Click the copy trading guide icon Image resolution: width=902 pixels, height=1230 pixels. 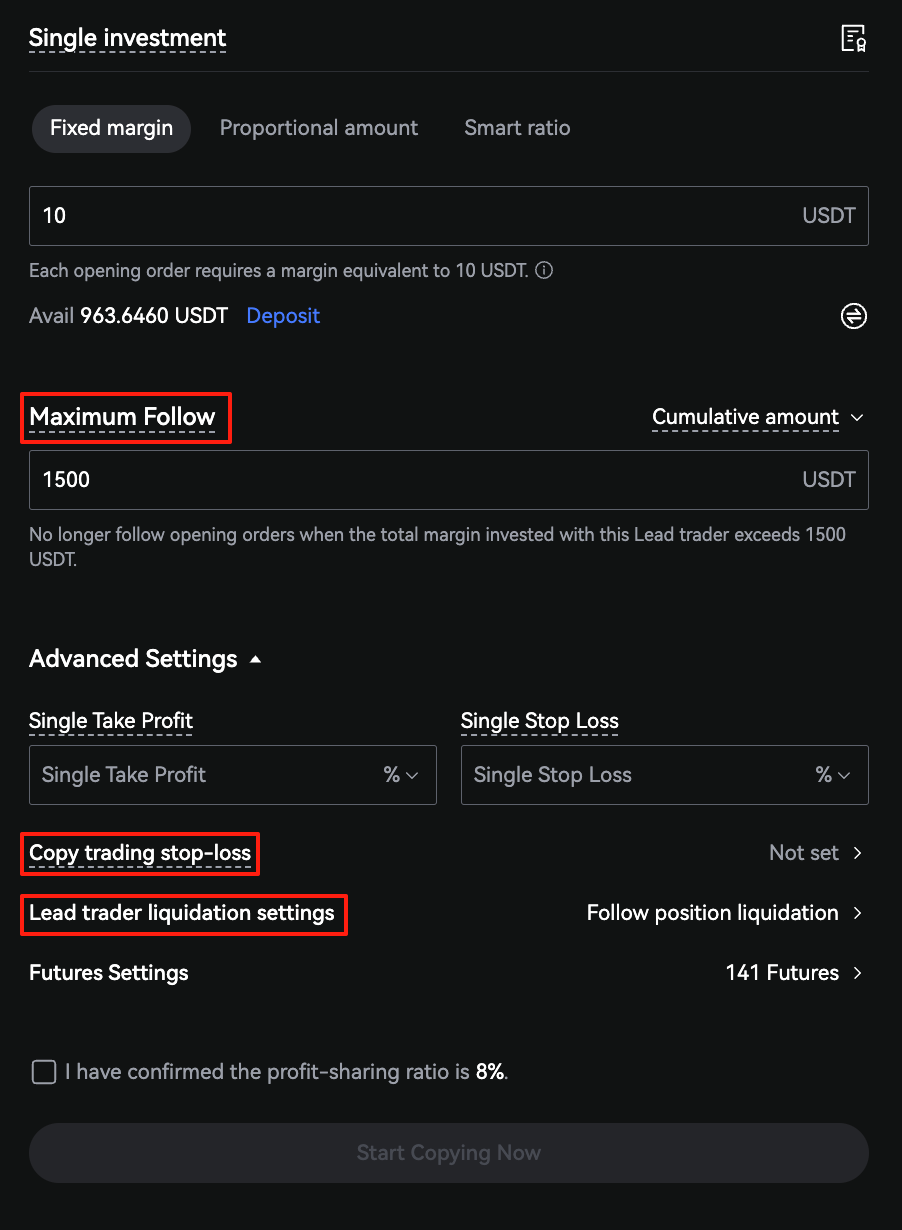(853, 39)
